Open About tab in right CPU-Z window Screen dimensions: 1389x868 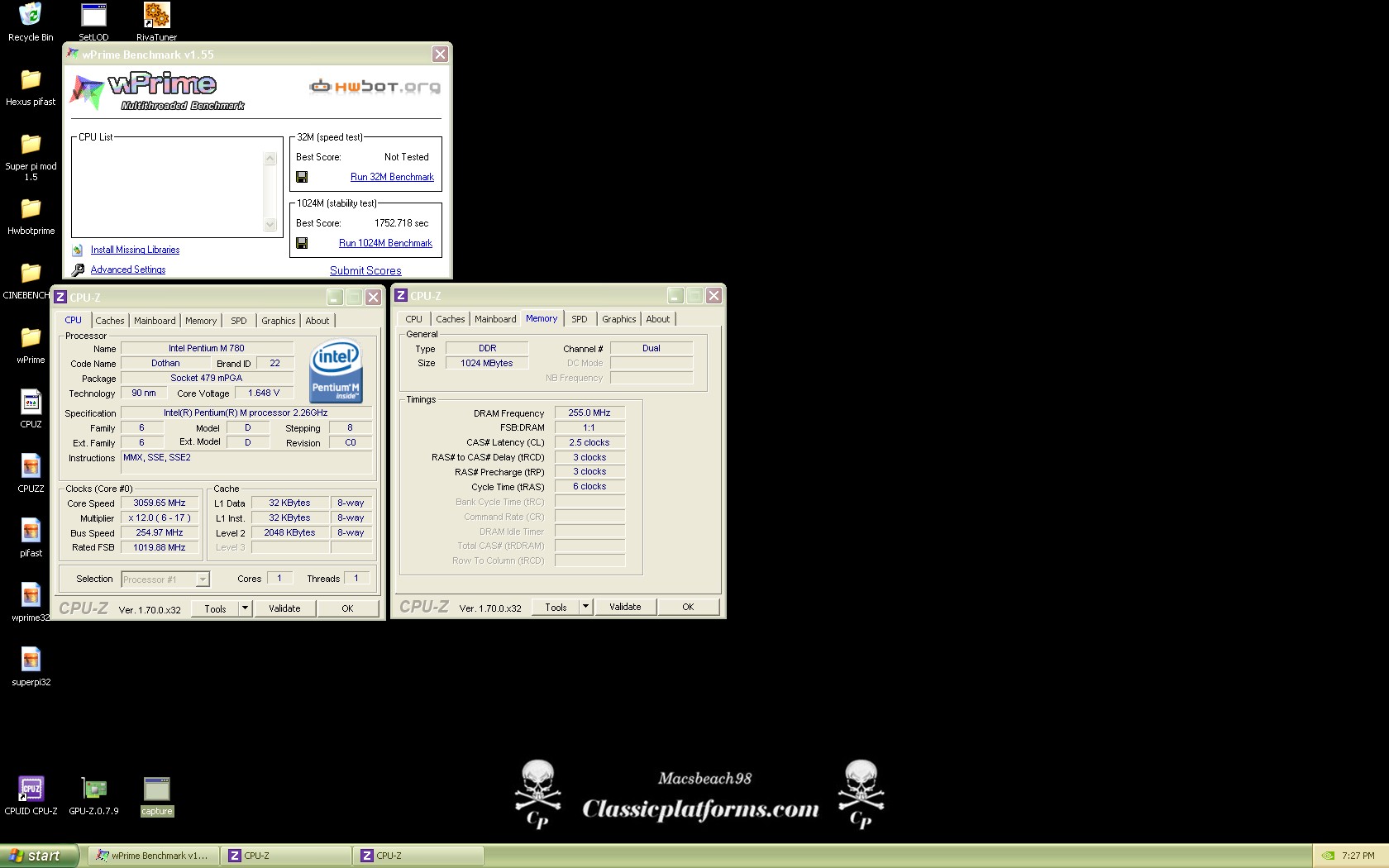[x=658, y=319]
